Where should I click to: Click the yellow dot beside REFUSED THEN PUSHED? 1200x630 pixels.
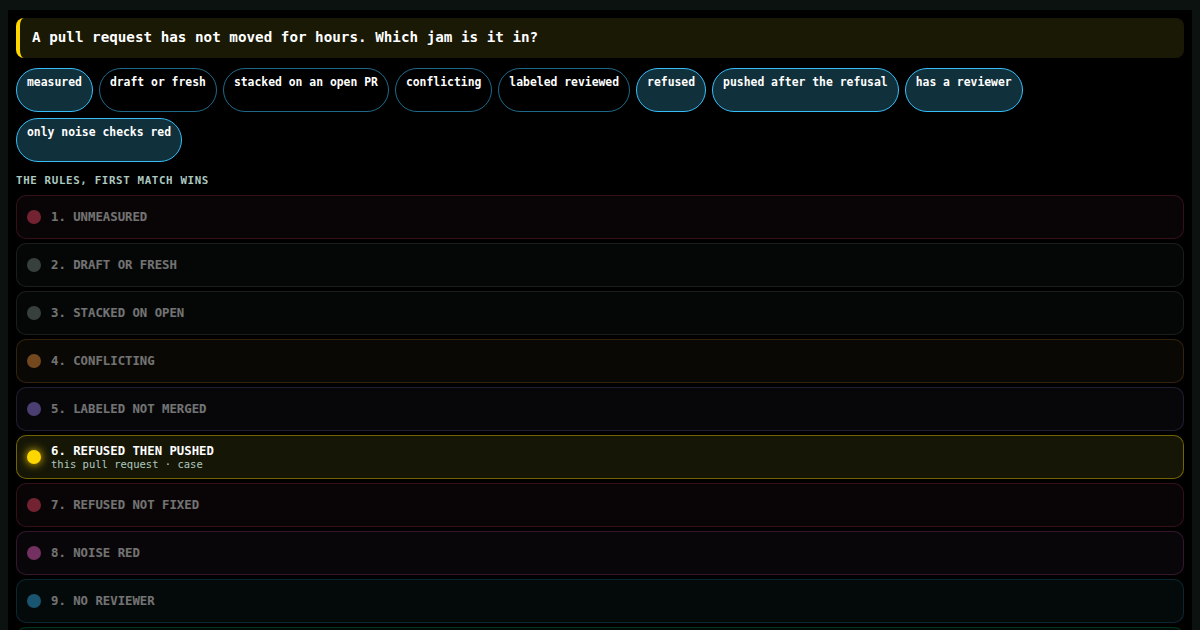pyautogui.click(x=34, y=457)
